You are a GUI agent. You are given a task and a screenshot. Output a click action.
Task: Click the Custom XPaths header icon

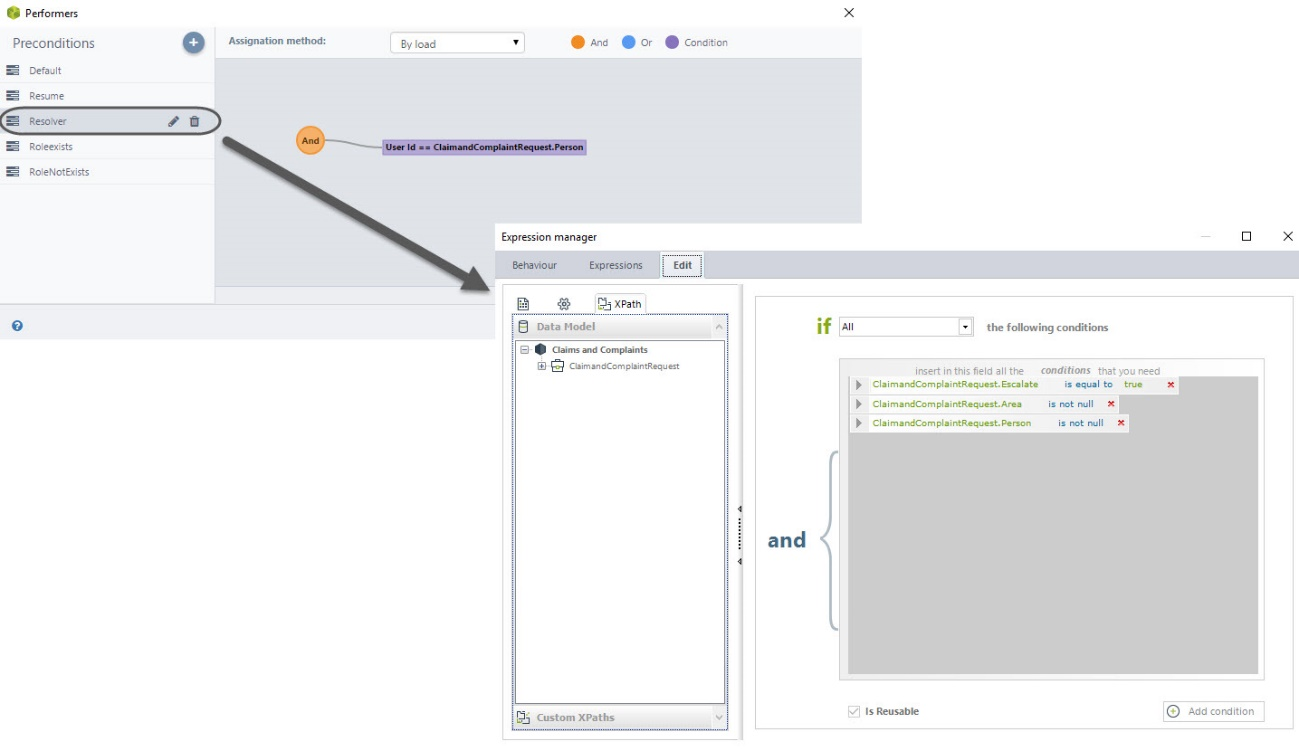(523, 717)
